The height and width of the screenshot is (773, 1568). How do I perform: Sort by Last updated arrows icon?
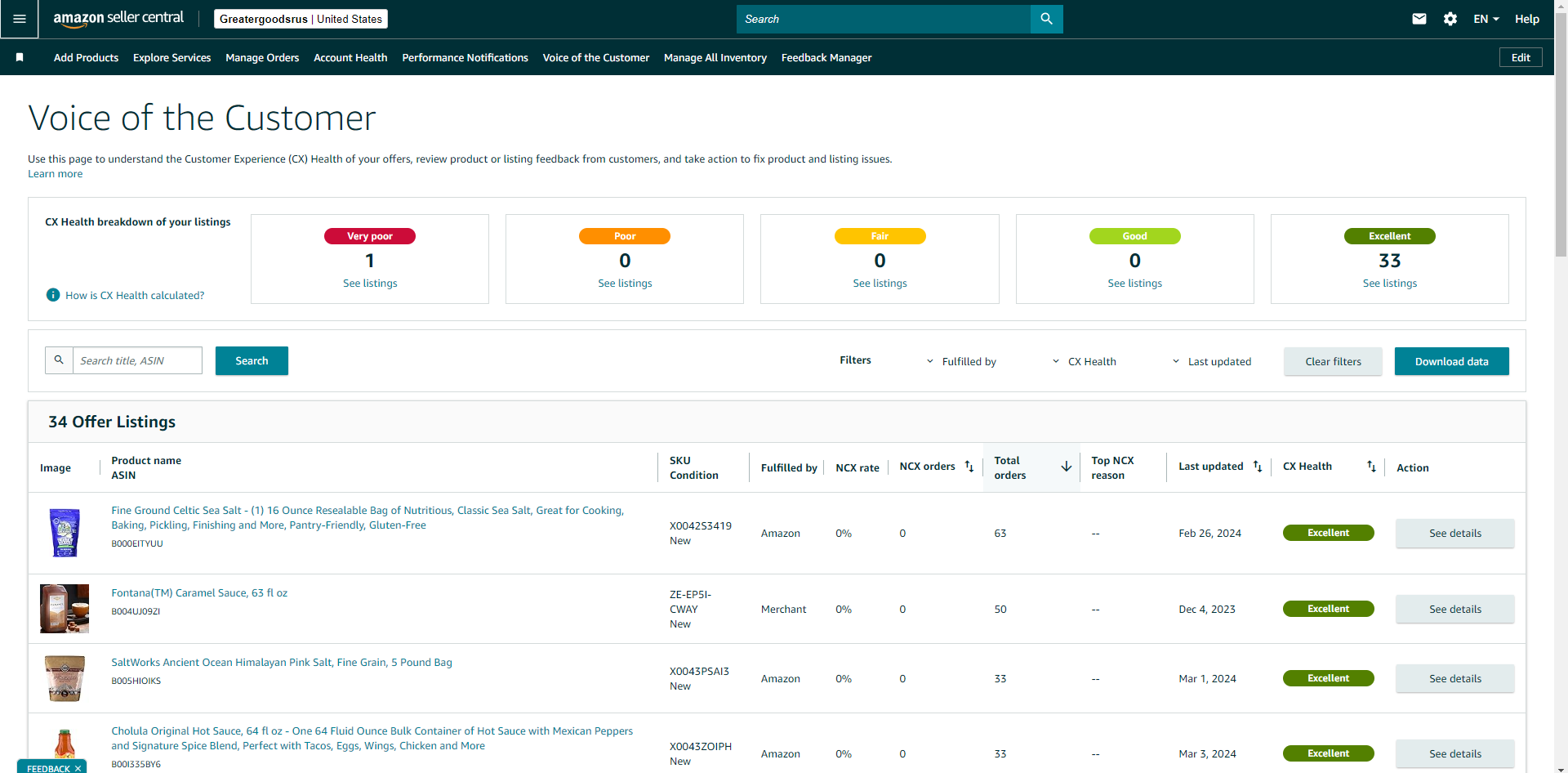tap(1258, 467)
